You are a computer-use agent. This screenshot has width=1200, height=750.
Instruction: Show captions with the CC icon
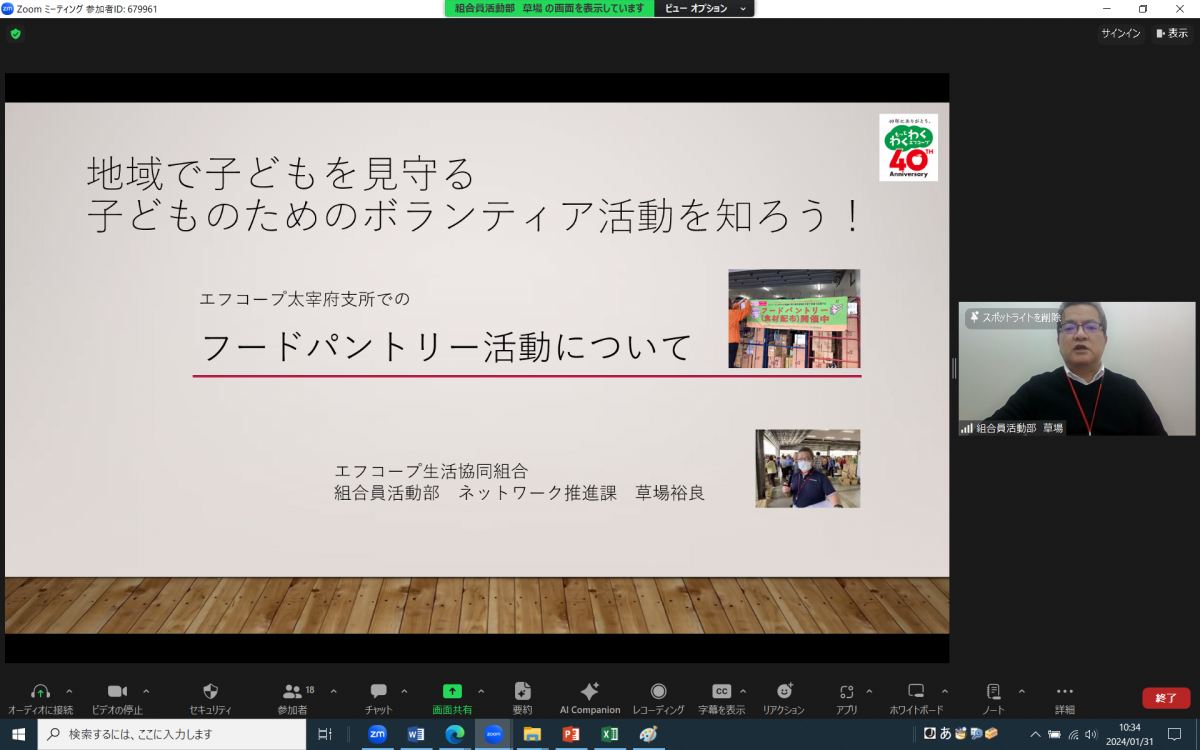[721, 691]
